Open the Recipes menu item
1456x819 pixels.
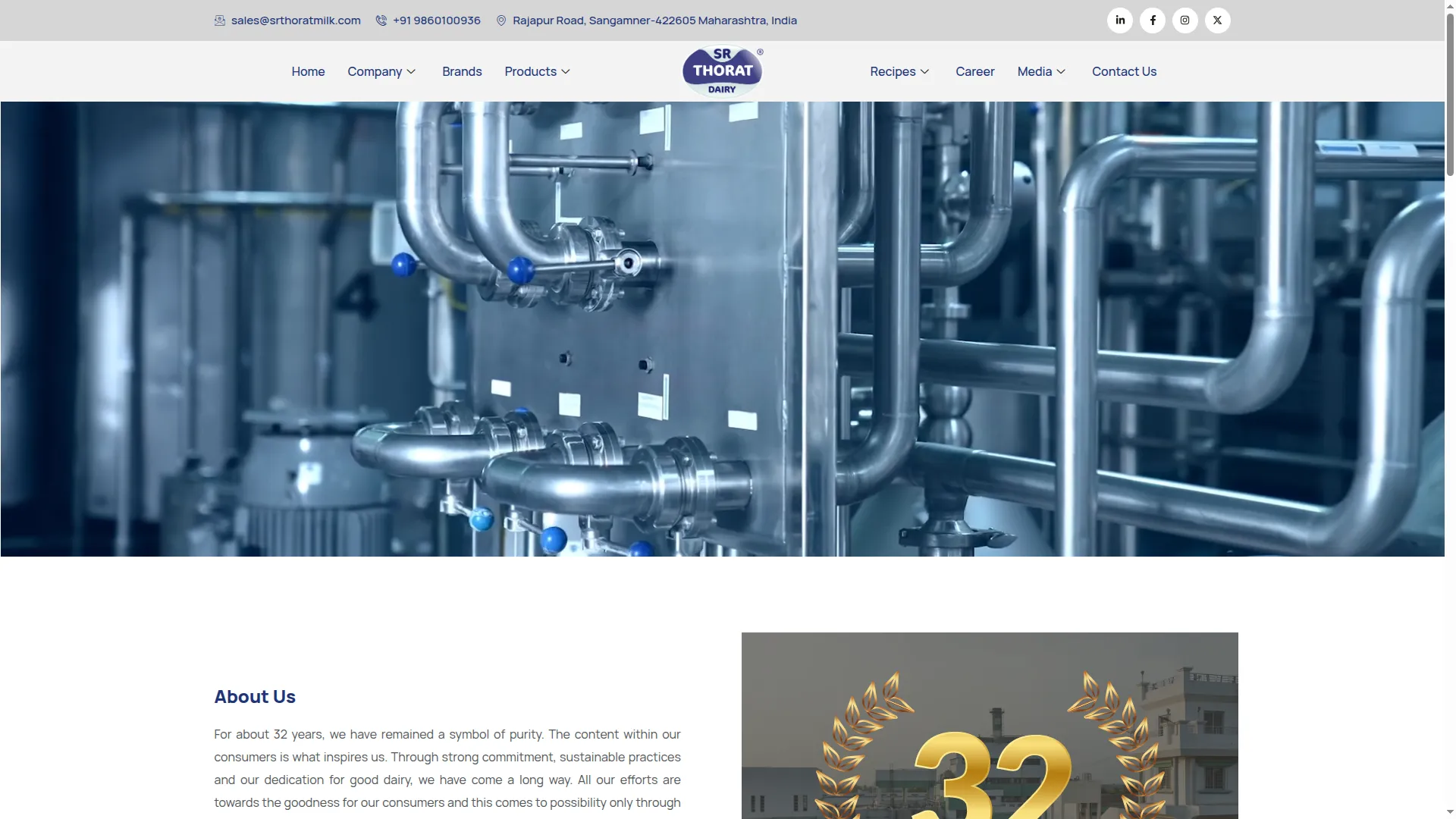point(893,71)
